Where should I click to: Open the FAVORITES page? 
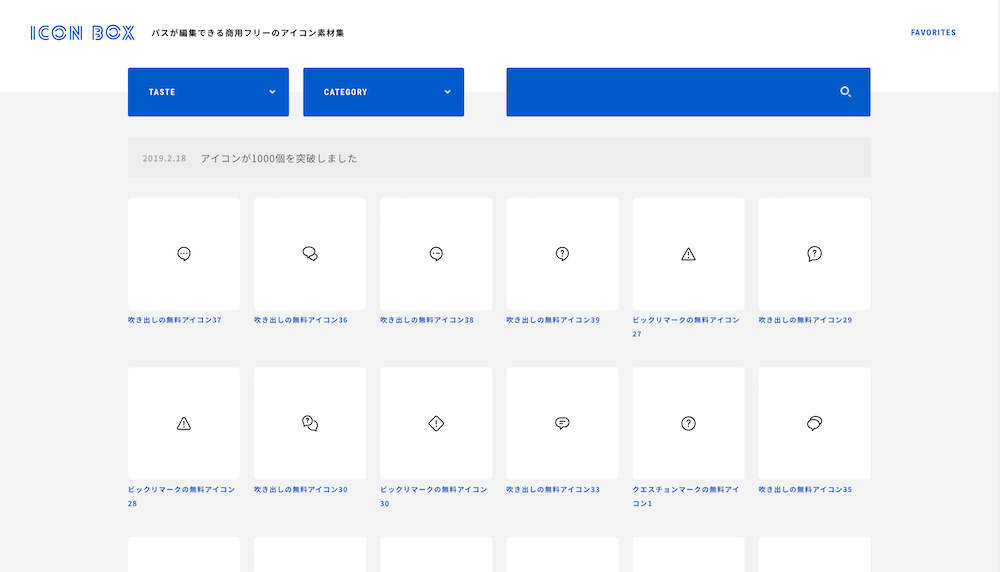pyautogui.click(x=933, y=33)
